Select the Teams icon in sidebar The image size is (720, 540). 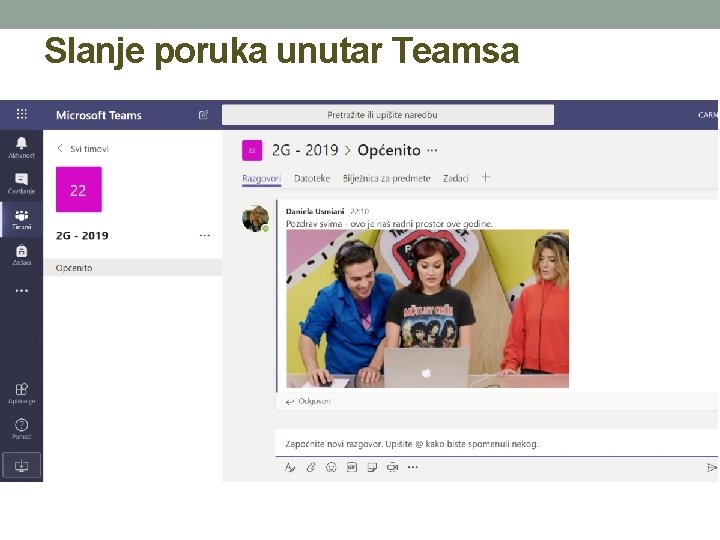tap(22, 220)
